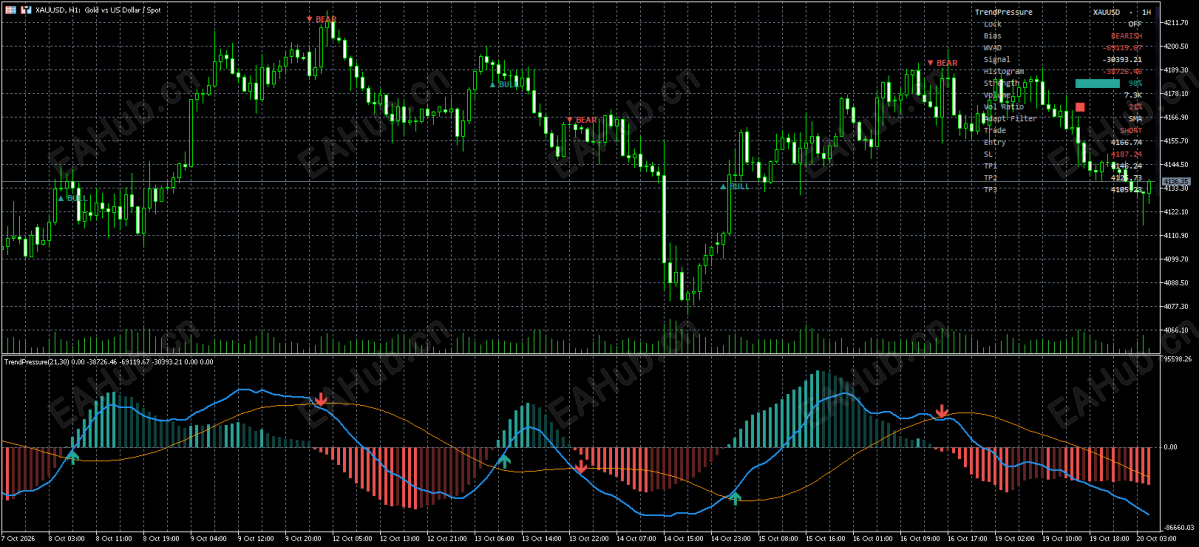
Task: Toggle the Lock OFF value
Action: 1135,24
